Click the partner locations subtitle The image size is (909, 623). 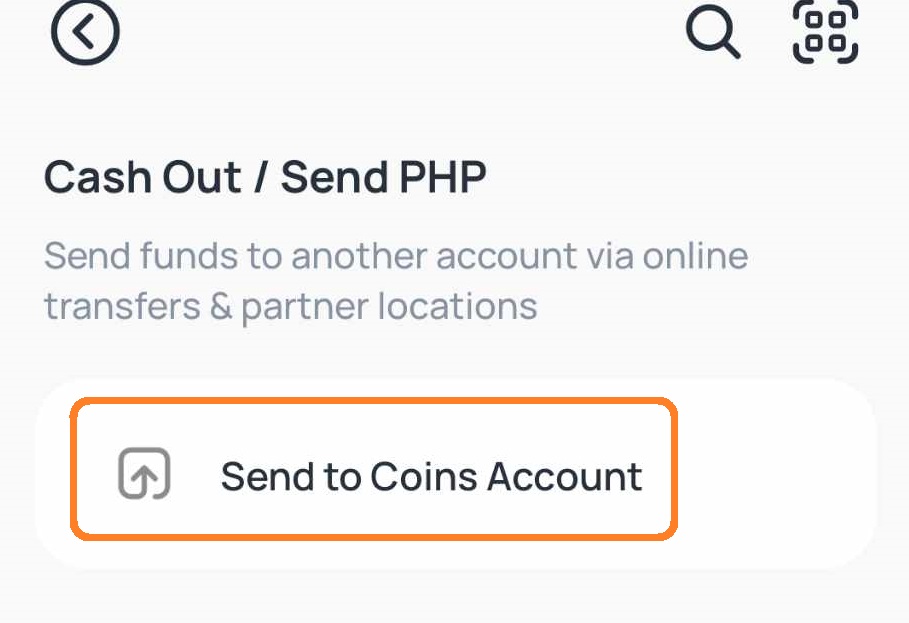[x=290, y=307]
